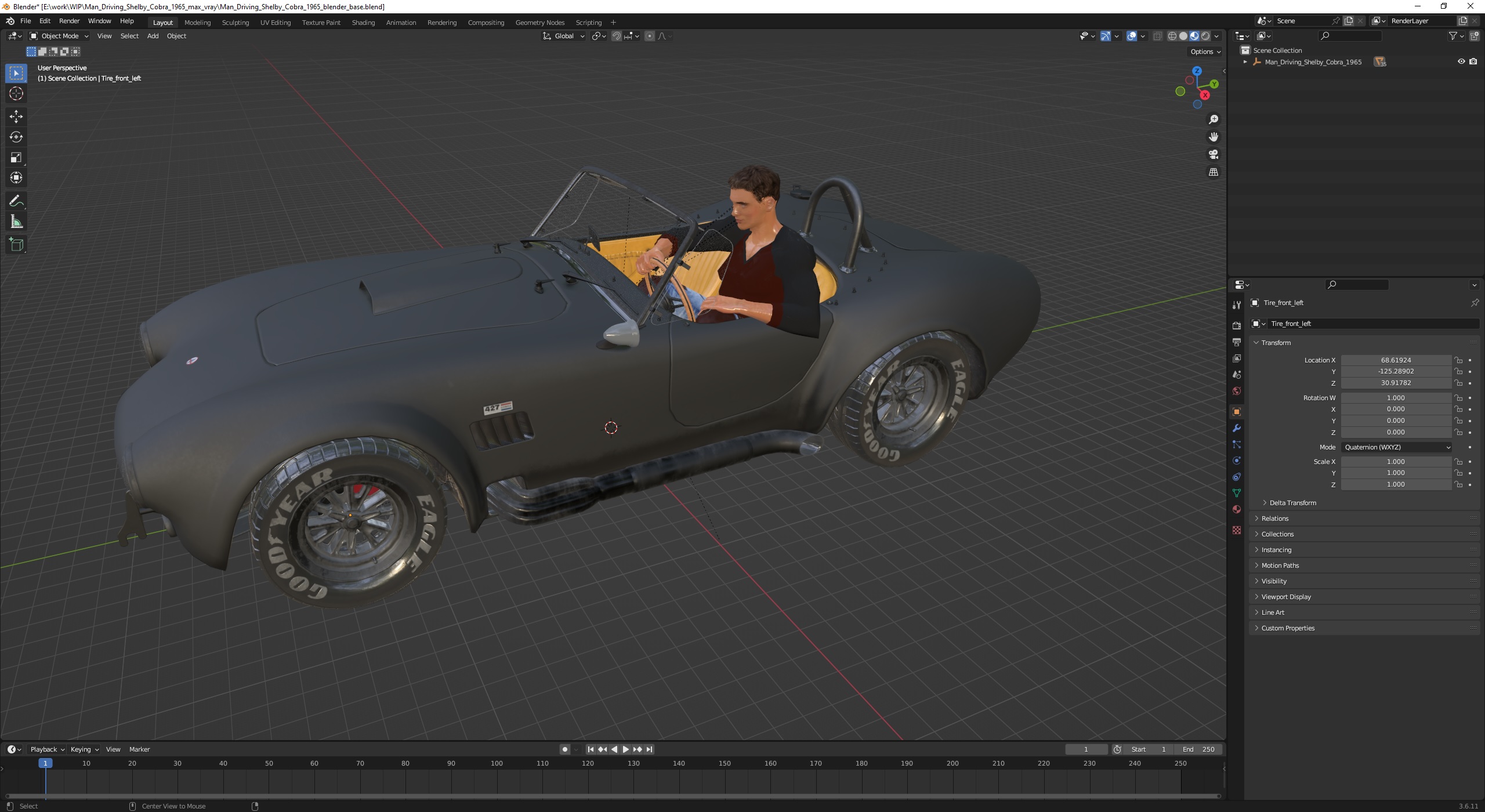Screen dimensions: 1485x812
Task: Open the Render menu
Action: click(x=69, y=21)
